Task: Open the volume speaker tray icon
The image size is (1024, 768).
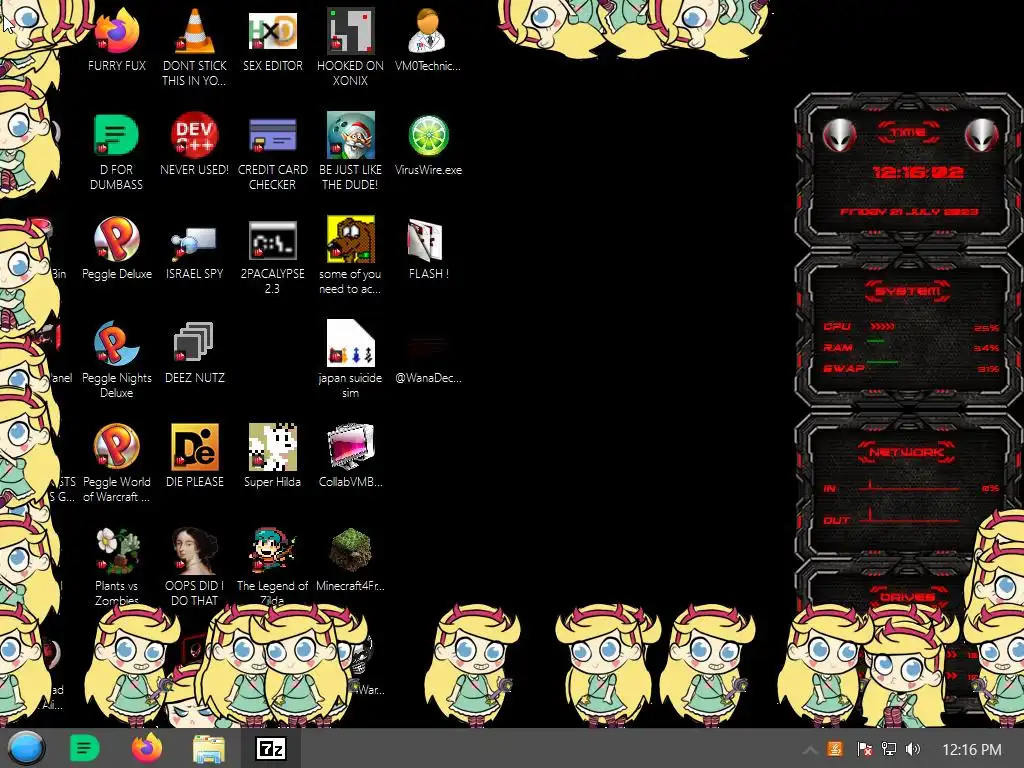Action: coord(912,749)
